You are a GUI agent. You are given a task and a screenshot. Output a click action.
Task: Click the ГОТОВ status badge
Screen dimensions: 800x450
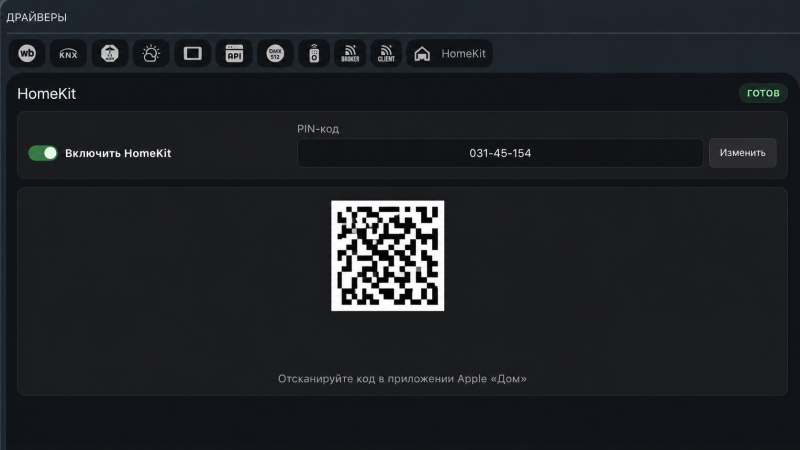(x=763, y=93)
